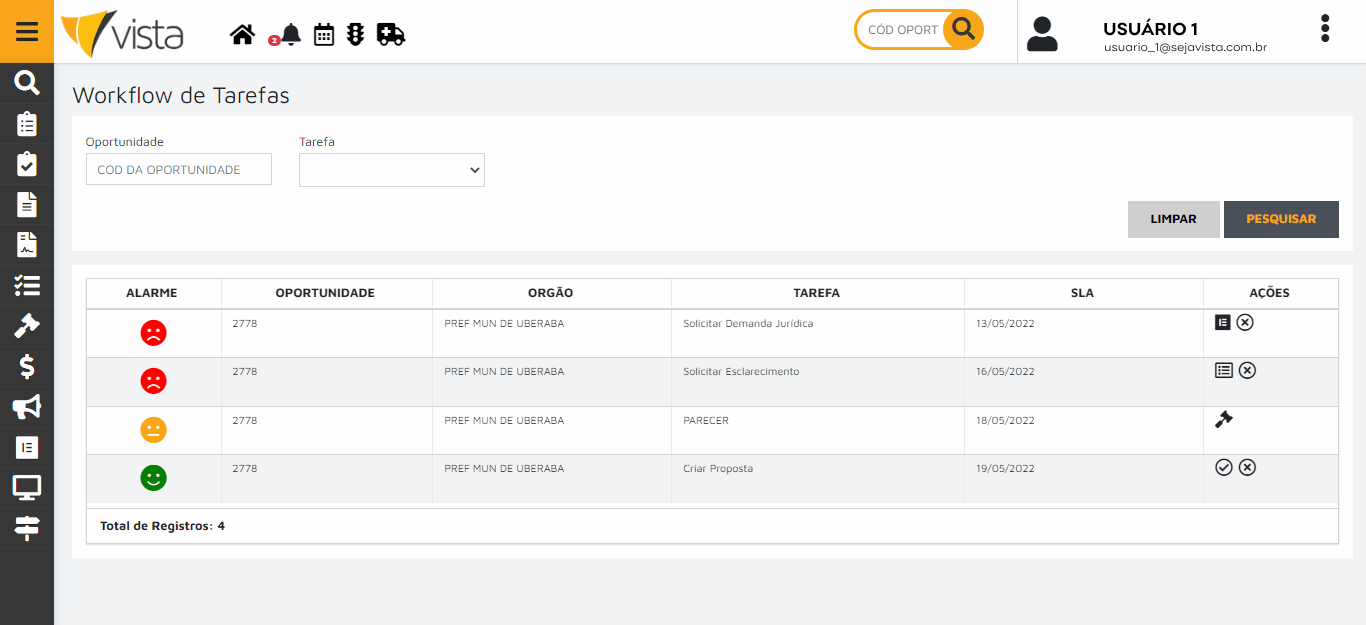1366x625 pixels.
Task: Click the ALARME column header
Action: click(152, 293)
